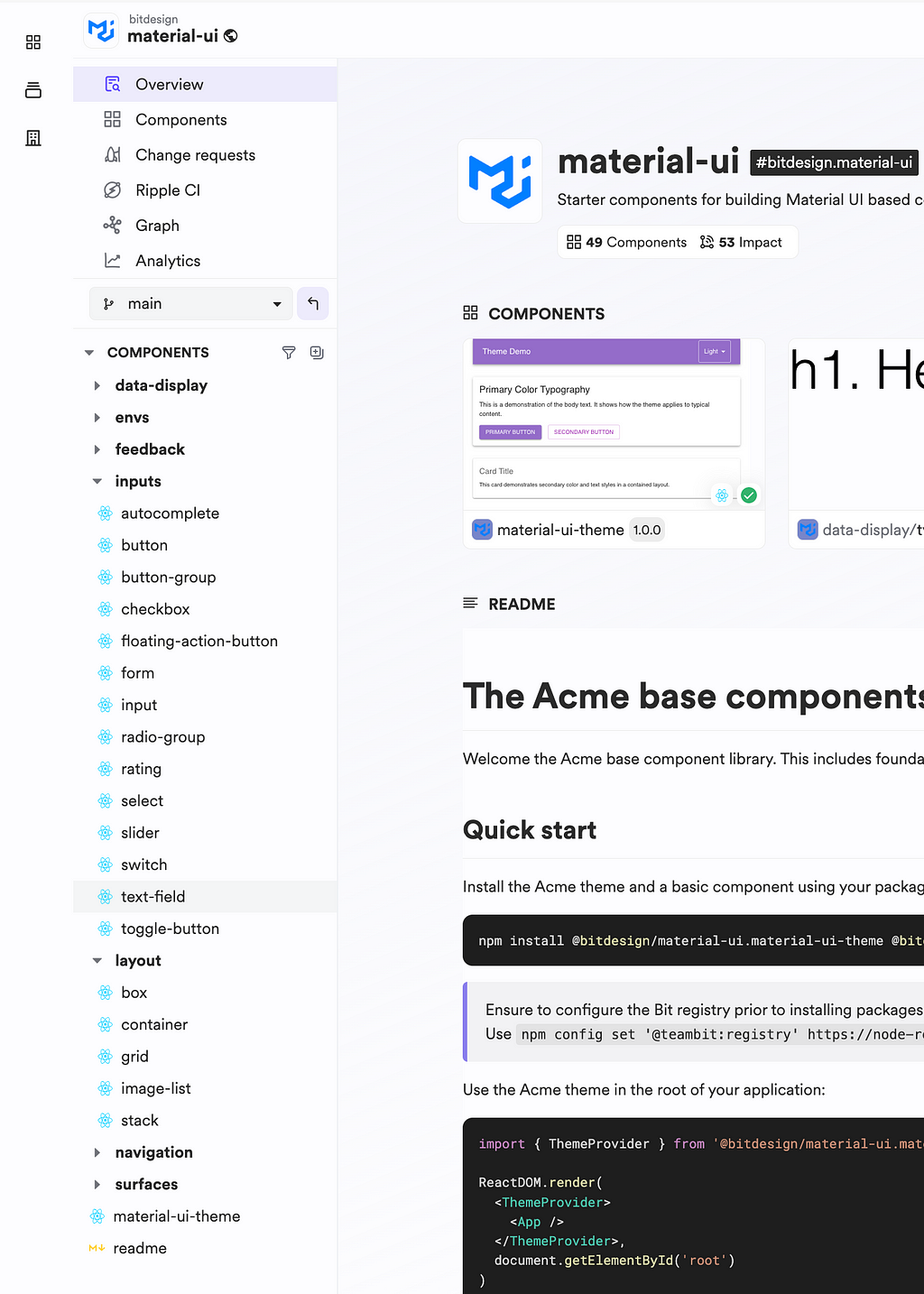This screenshot has height=1294, width=924.
Task: Select the text-field component
Action: tap(205, 897)
